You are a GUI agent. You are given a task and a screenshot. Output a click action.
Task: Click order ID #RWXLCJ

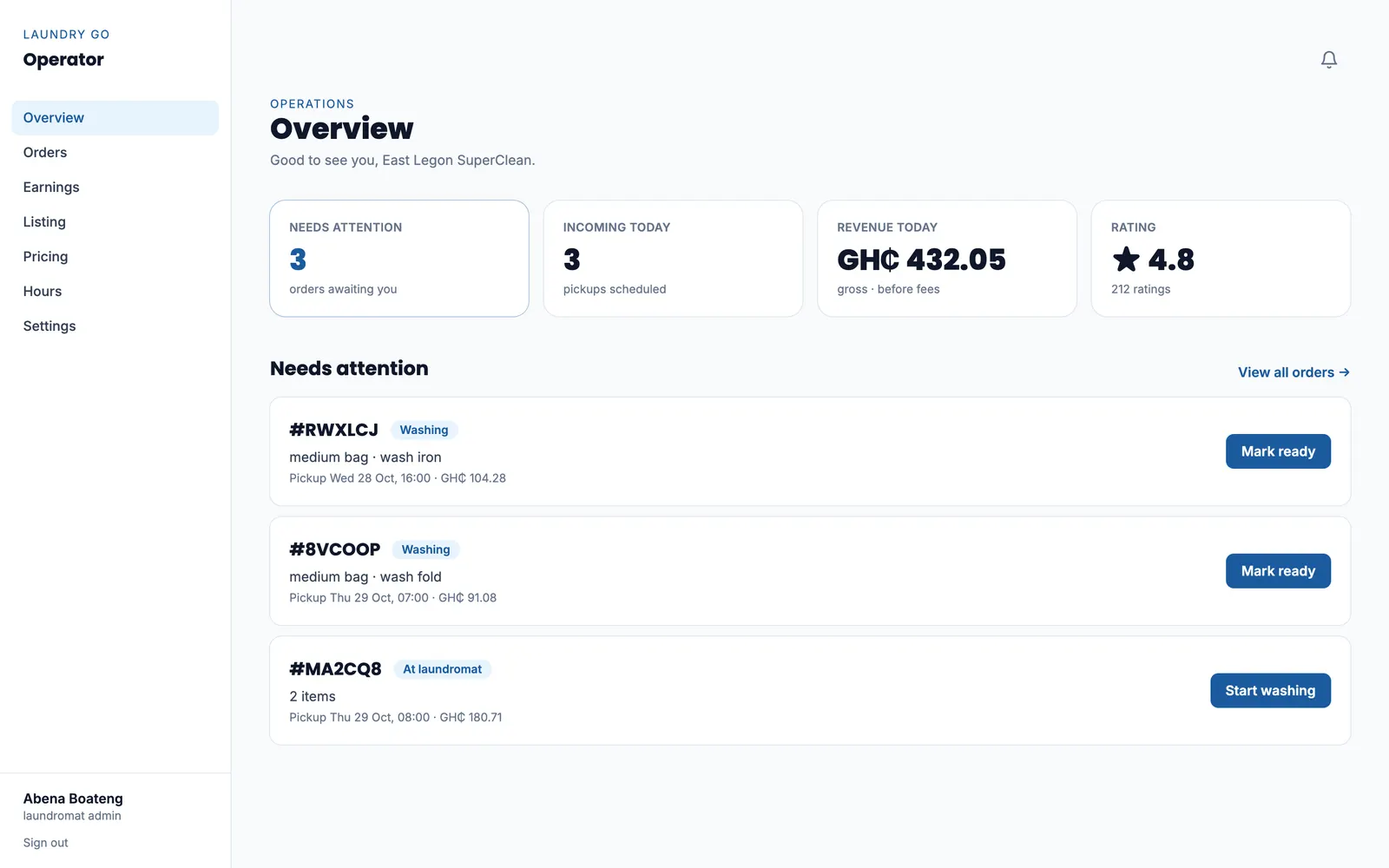pos(333,430)
